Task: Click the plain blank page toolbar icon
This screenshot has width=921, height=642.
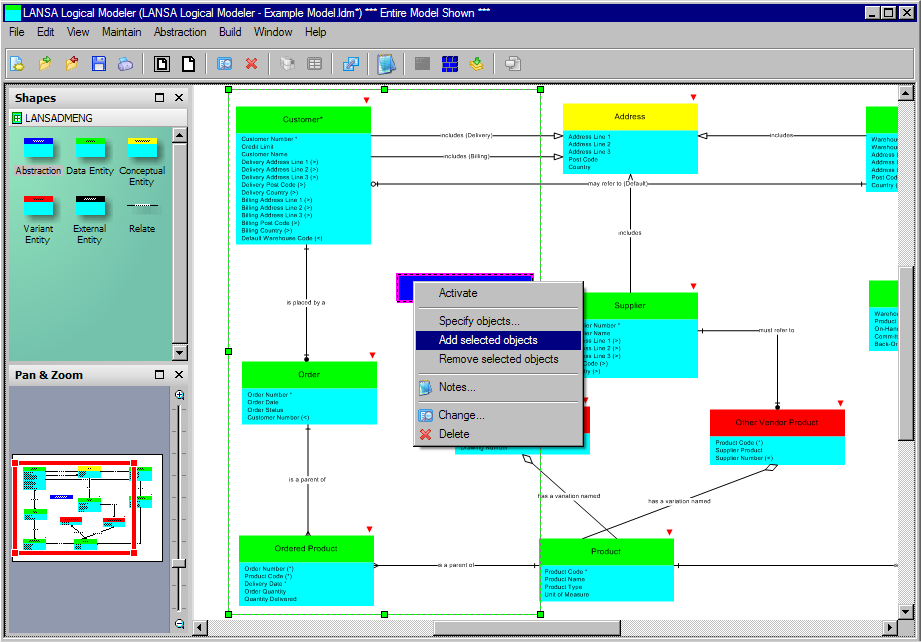Action: (x=189, y=63)
